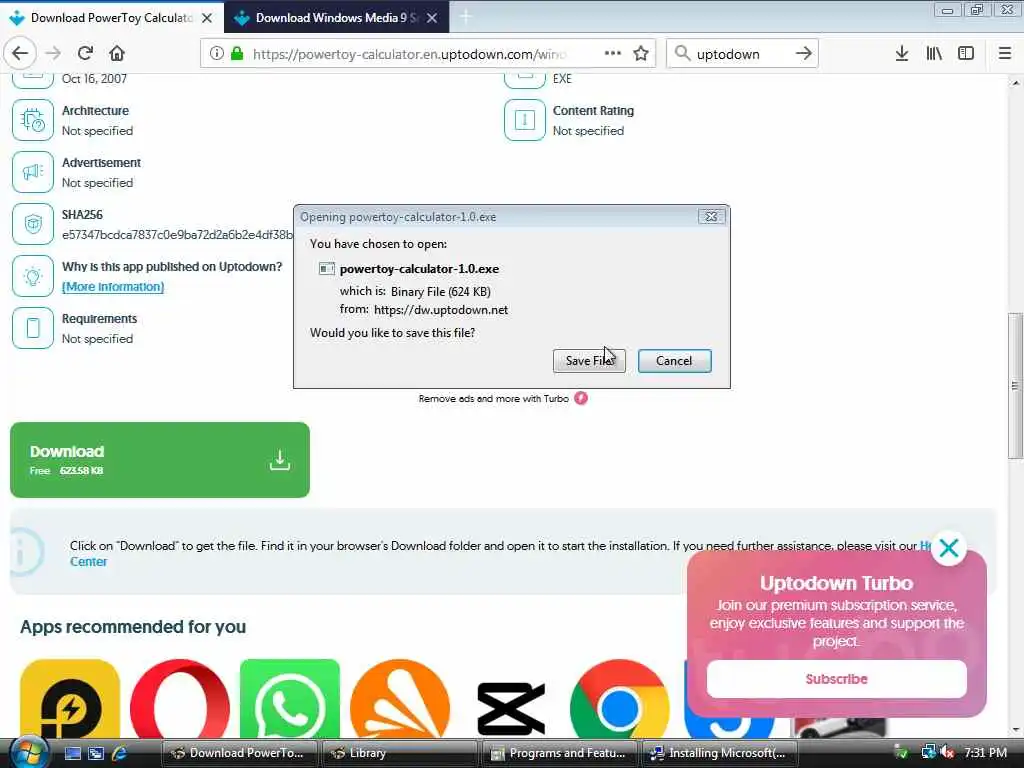The height and width of the screenshot is (768, 1024).
Task: Click the lightbulb icon beside Why published
Action: tap(33, 276)
